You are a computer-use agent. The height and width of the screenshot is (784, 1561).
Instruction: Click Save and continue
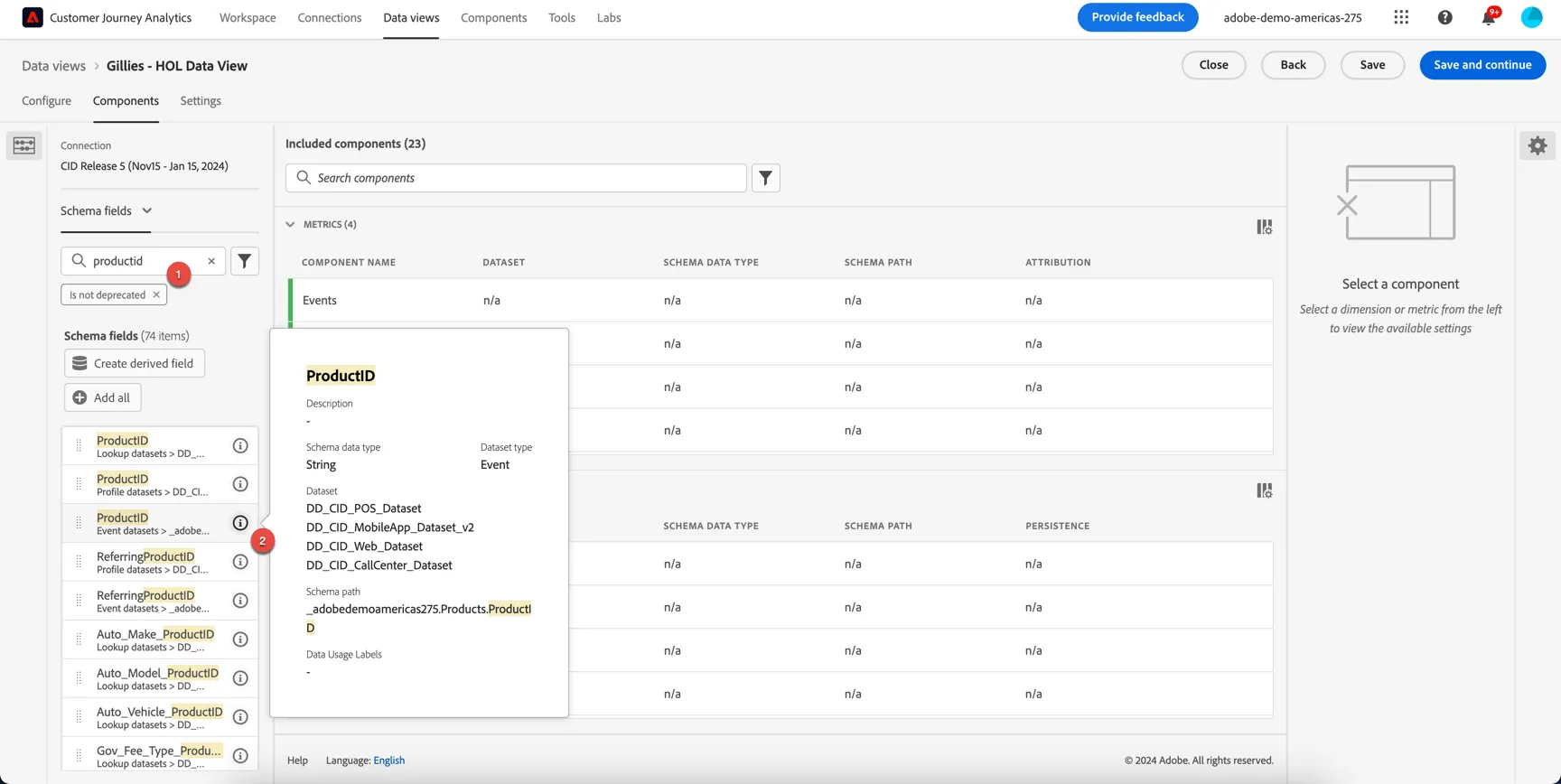pos(1482,65)
